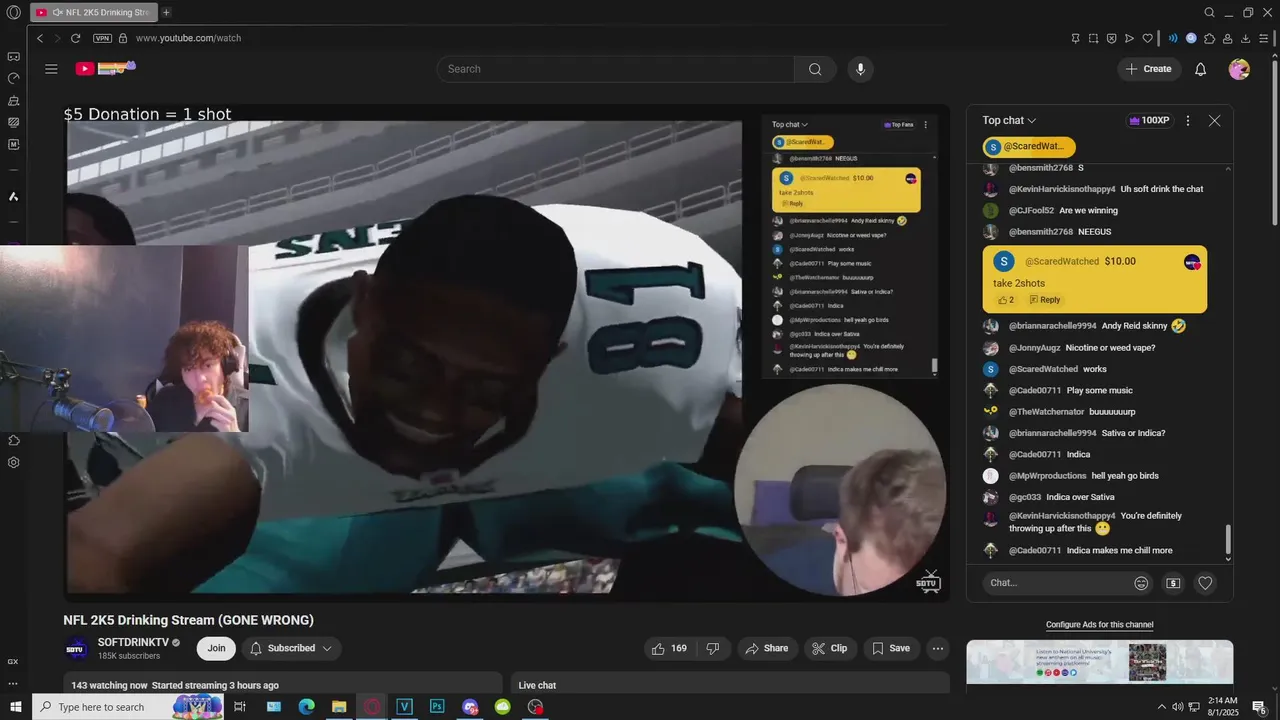Click the YouTube search field

click(615, 69)
